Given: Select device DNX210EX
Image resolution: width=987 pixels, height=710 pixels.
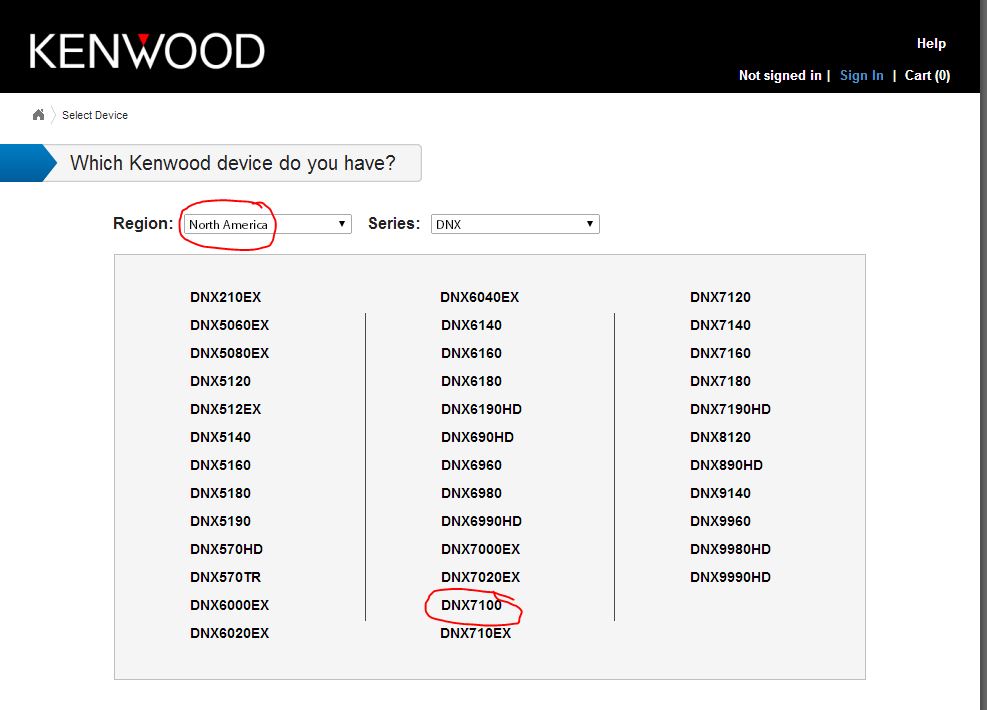Looking at the screenshot, I should click(225, 297).
